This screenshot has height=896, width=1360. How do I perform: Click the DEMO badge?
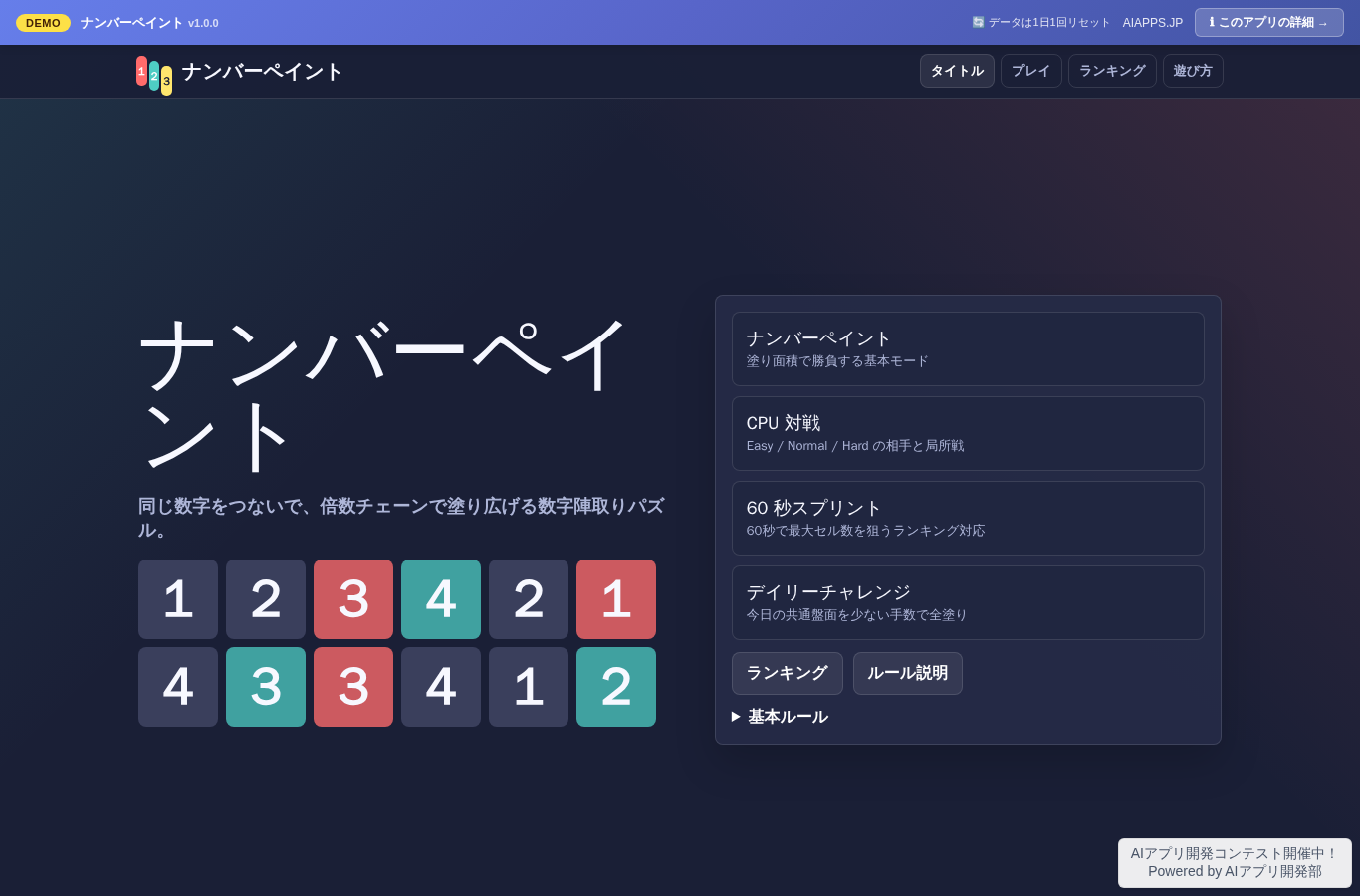click(x=43, y=23)
